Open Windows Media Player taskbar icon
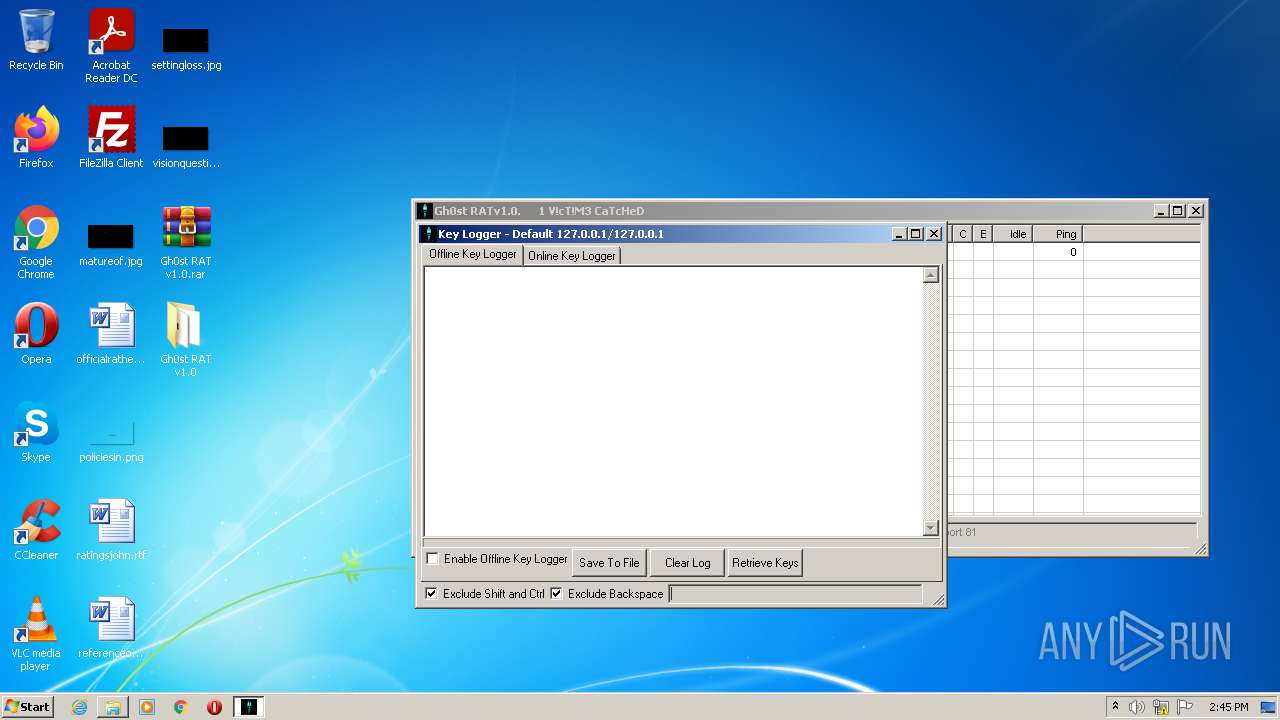The image size is (1280, 720). click(147, 707)
